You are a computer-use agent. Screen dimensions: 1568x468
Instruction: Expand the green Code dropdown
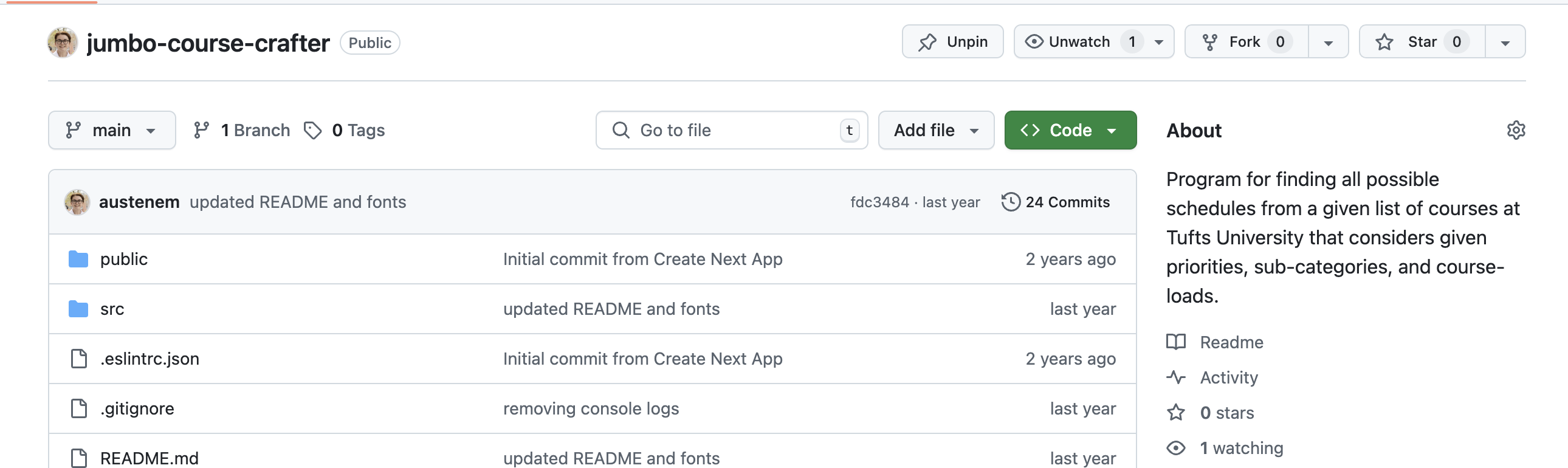point(1070,130)
